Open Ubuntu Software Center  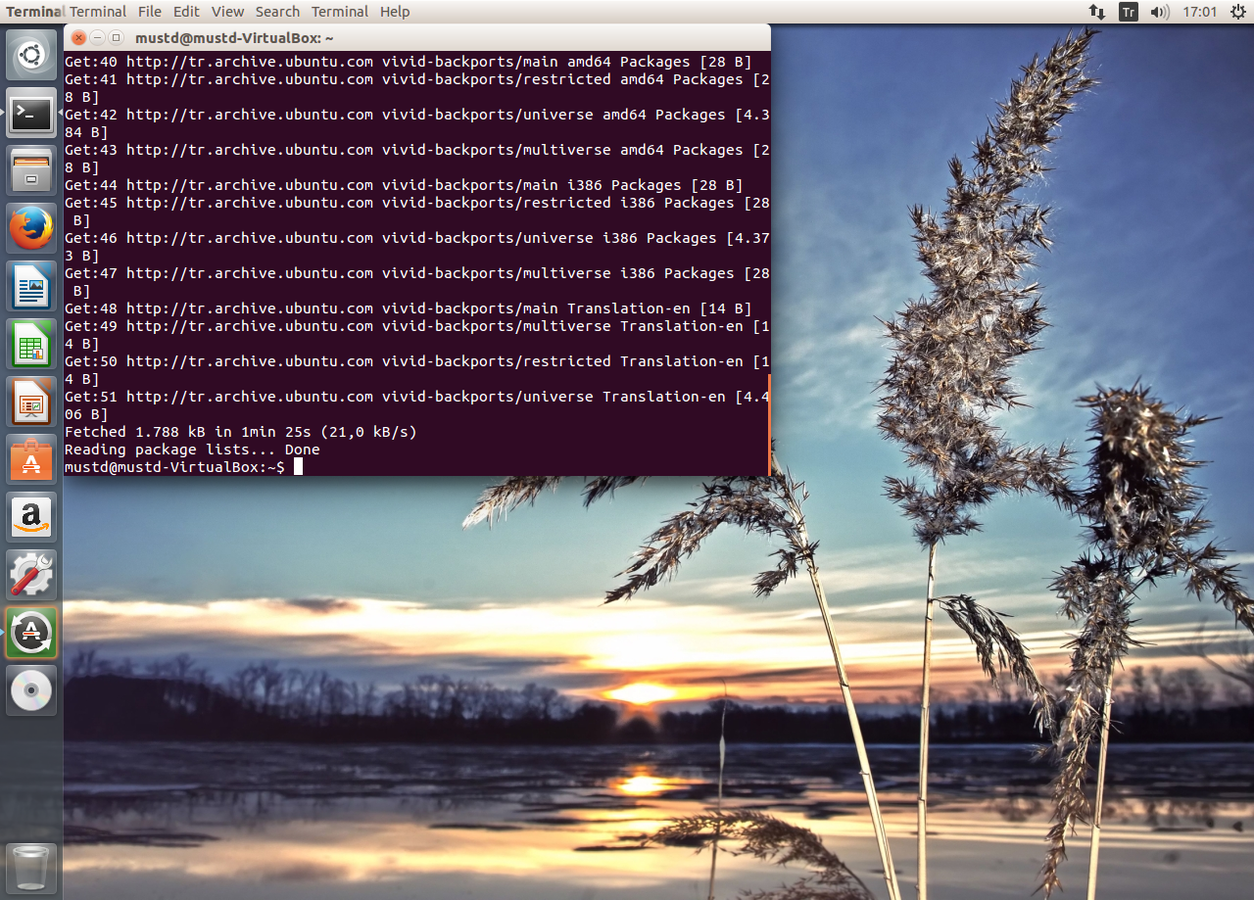(x=31, y=460)
